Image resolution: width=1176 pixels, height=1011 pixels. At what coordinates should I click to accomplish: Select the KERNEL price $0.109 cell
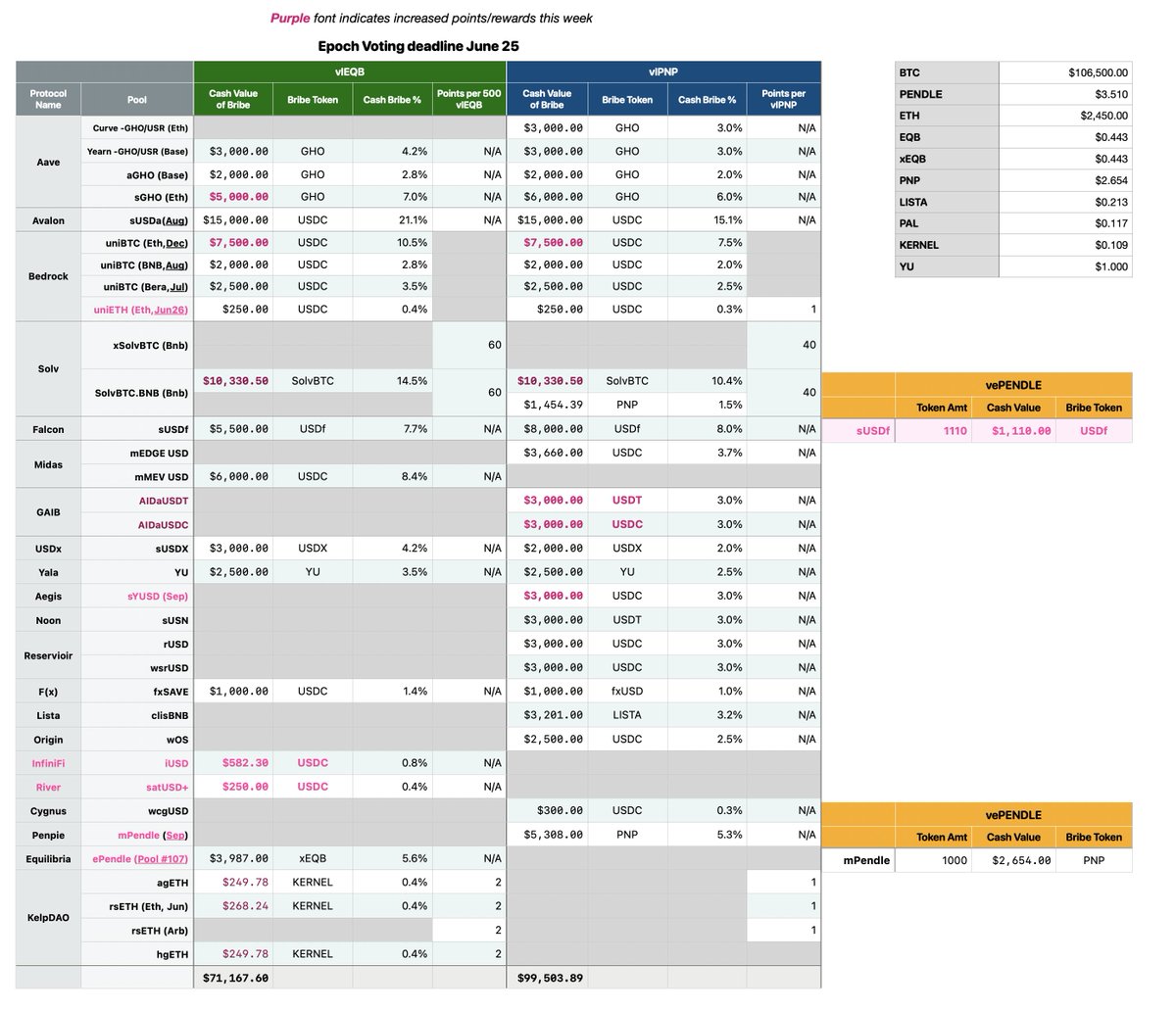[x=1065, y=245]
